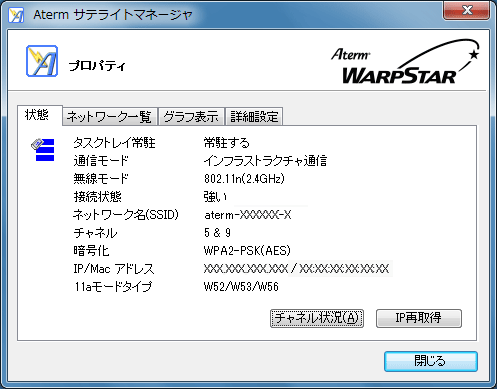Image resolution: width=497 pixels, height=389 pixels.
Task: Click the aterm-XXXXXX-X SSID value
Action: tap(248, 215)
